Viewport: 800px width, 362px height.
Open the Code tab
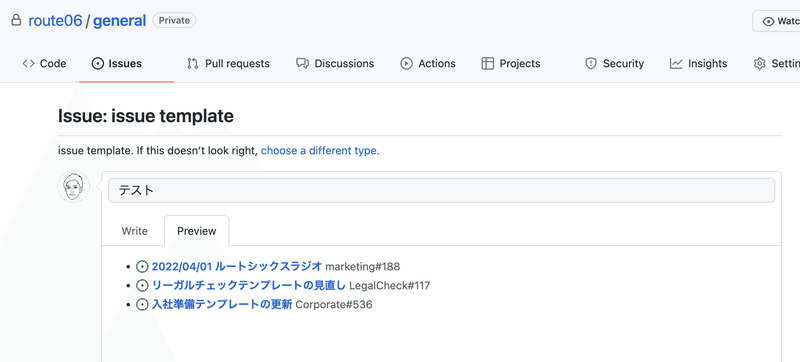pos(44,64)
